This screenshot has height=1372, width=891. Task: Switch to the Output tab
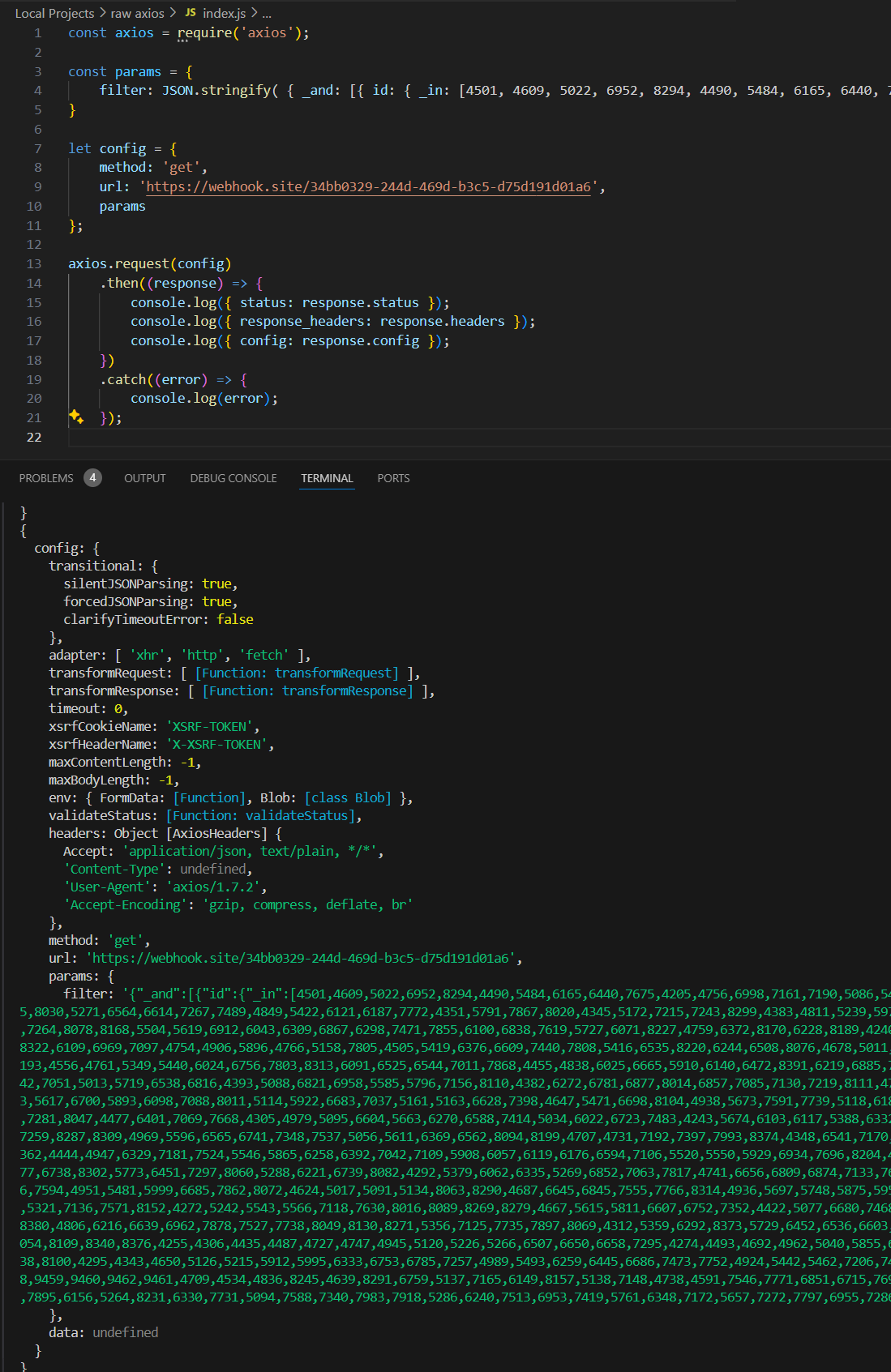[x=144, y=478]
